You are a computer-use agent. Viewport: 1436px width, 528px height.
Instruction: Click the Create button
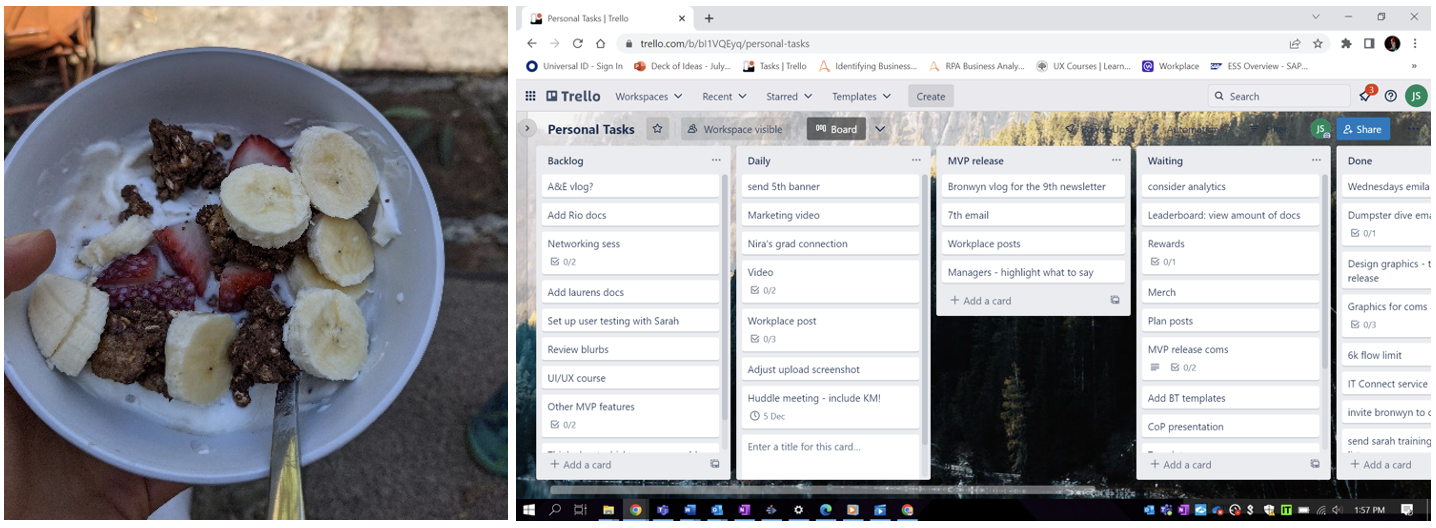click(x=930, y=96)
